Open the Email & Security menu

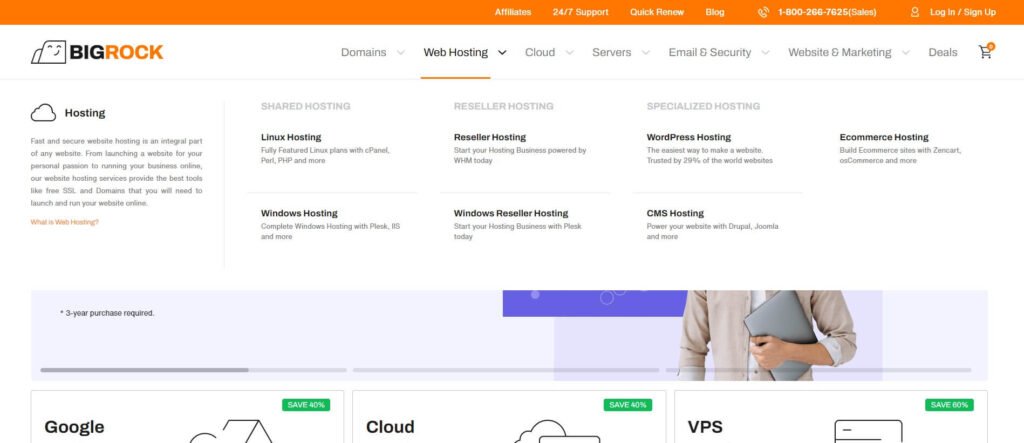click(709, 52)
